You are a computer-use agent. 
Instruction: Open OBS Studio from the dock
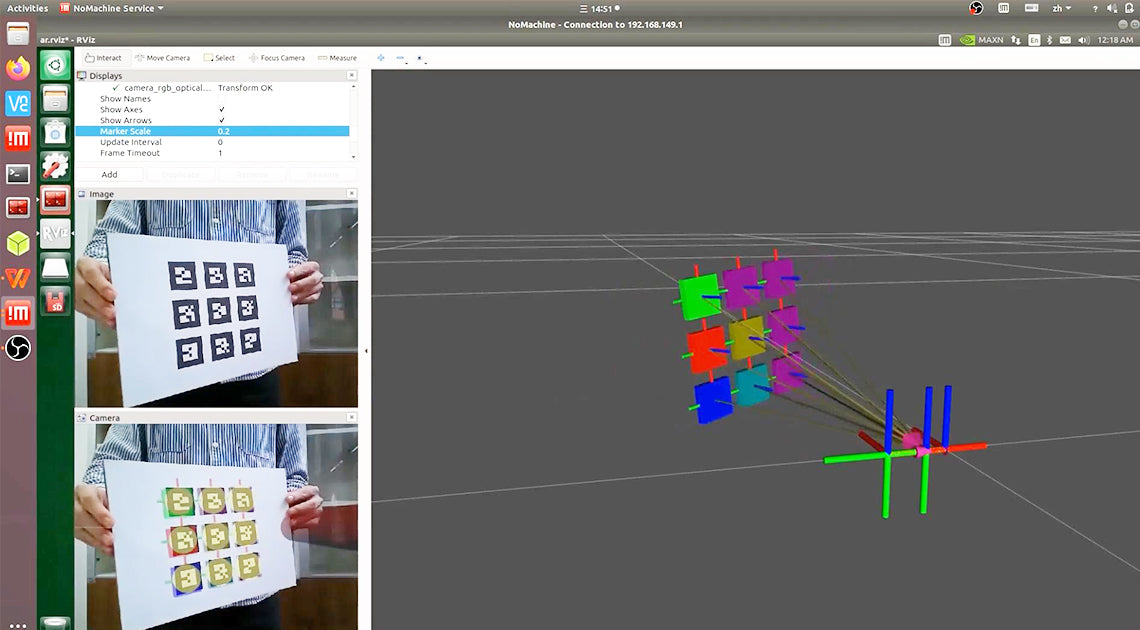pyautogui.click(x=18, y=348)
